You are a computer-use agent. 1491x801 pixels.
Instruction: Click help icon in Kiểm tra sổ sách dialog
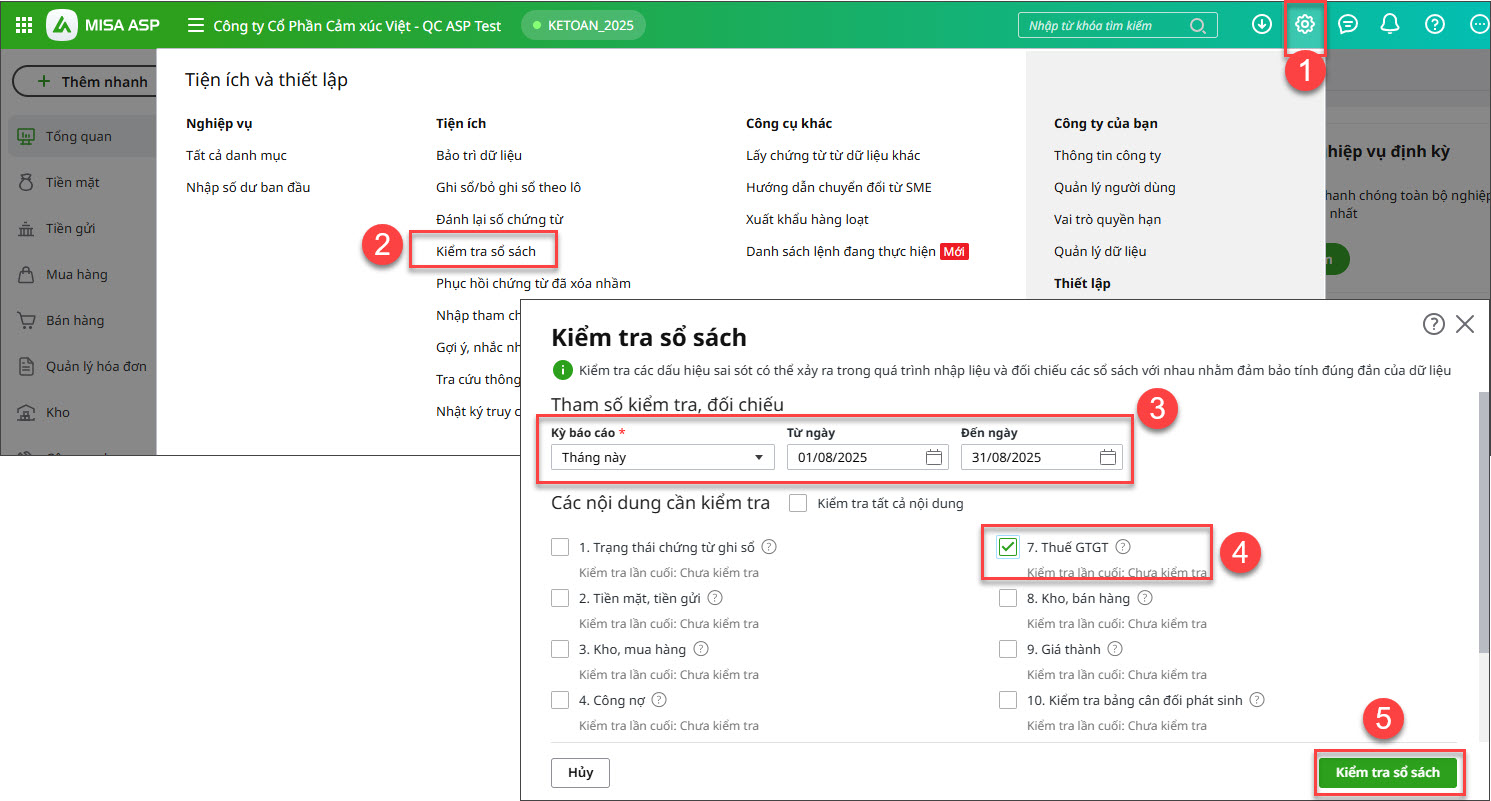coord(1433,324)
